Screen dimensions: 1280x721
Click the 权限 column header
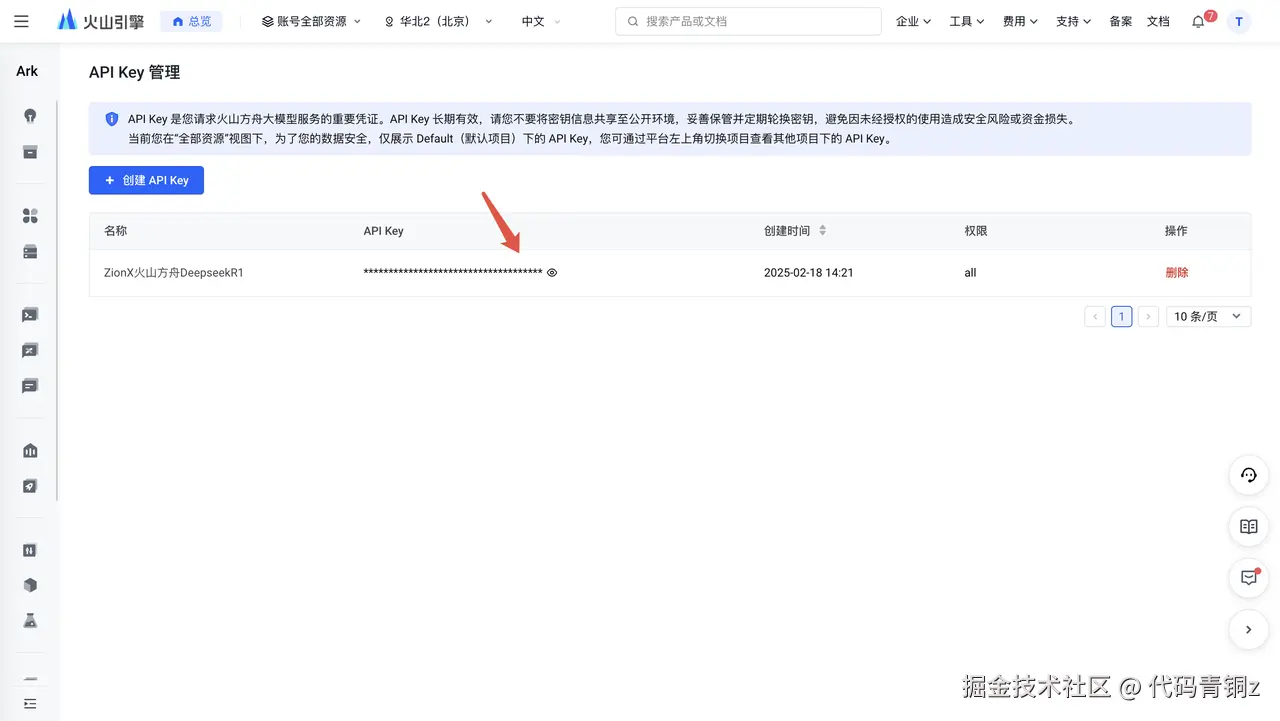tap(975, 230)
